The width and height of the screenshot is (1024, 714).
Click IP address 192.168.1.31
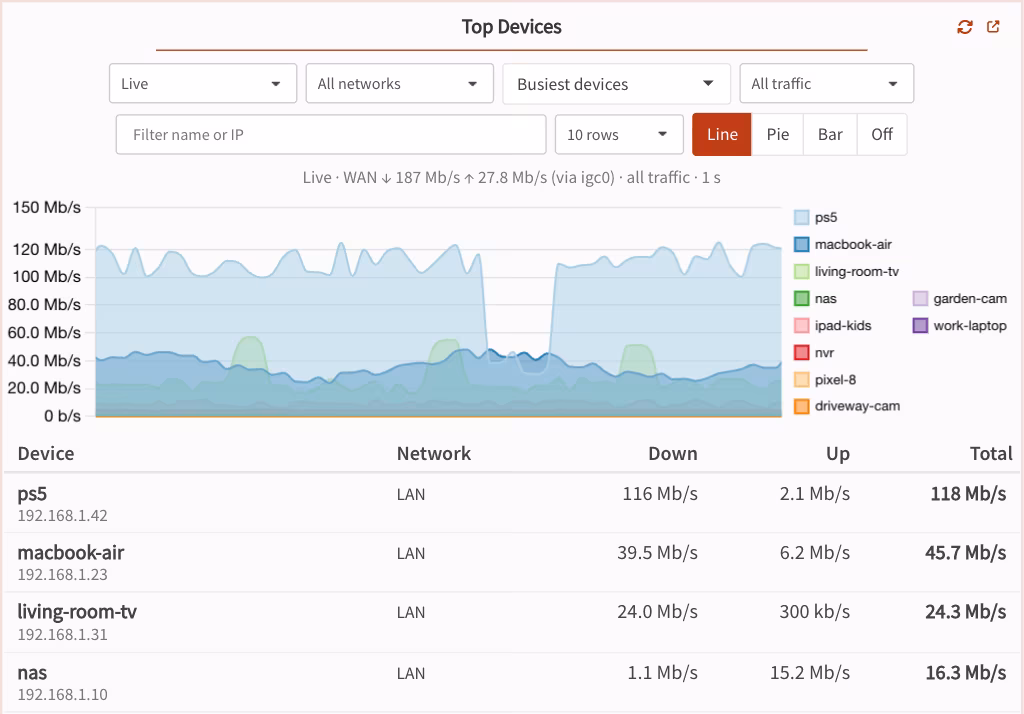pyautogui.click(x=62, y=634)
